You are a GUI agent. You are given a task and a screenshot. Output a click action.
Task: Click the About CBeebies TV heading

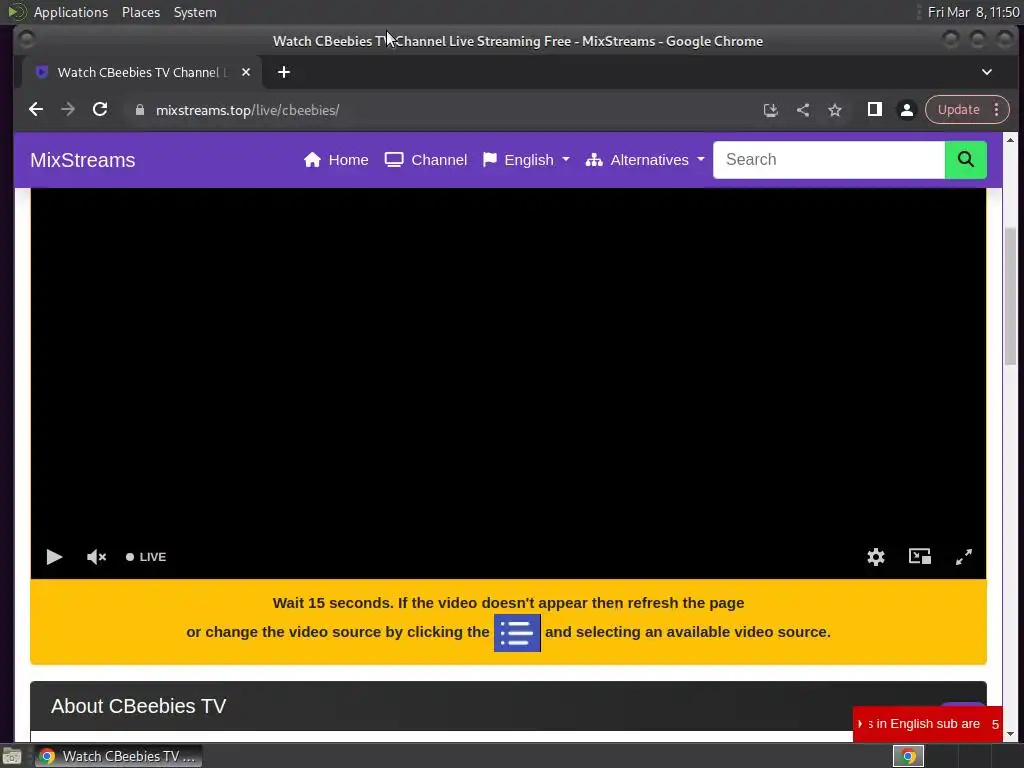coord(138,706)
